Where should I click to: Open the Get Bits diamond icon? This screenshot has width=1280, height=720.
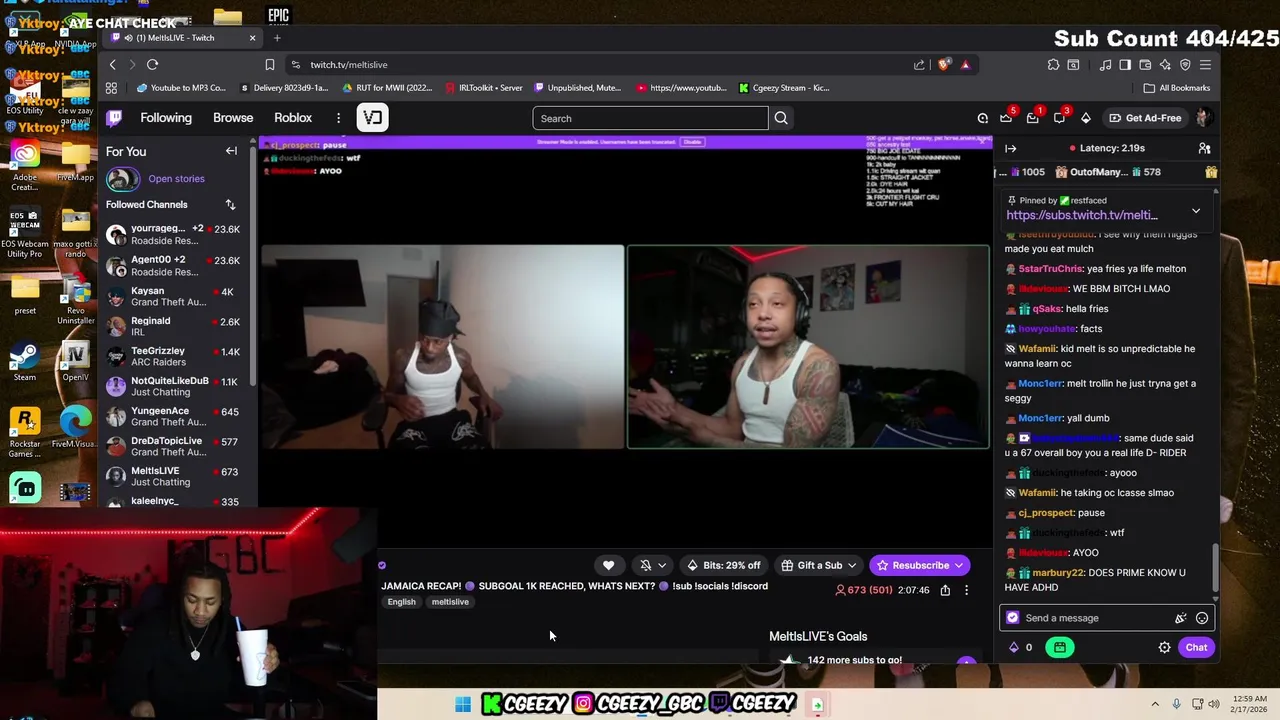click(x=1085, y=118)
